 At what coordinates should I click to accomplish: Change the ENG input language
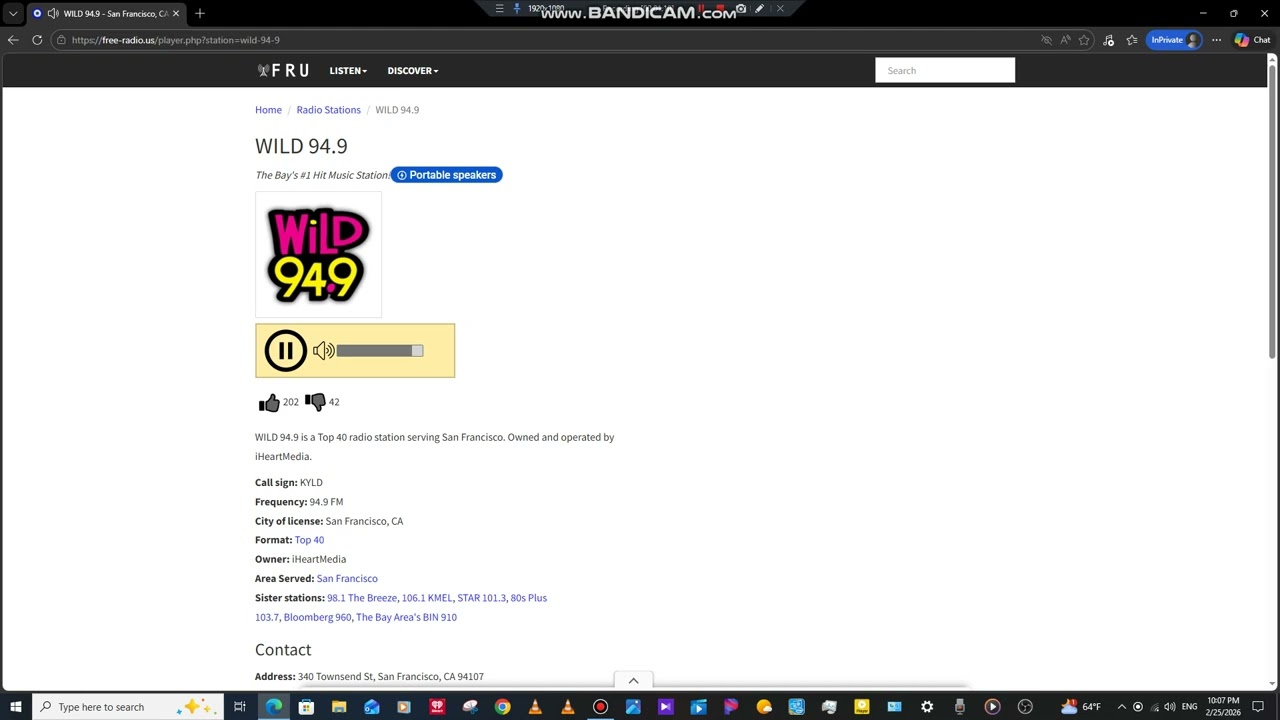pos(1189,707)
